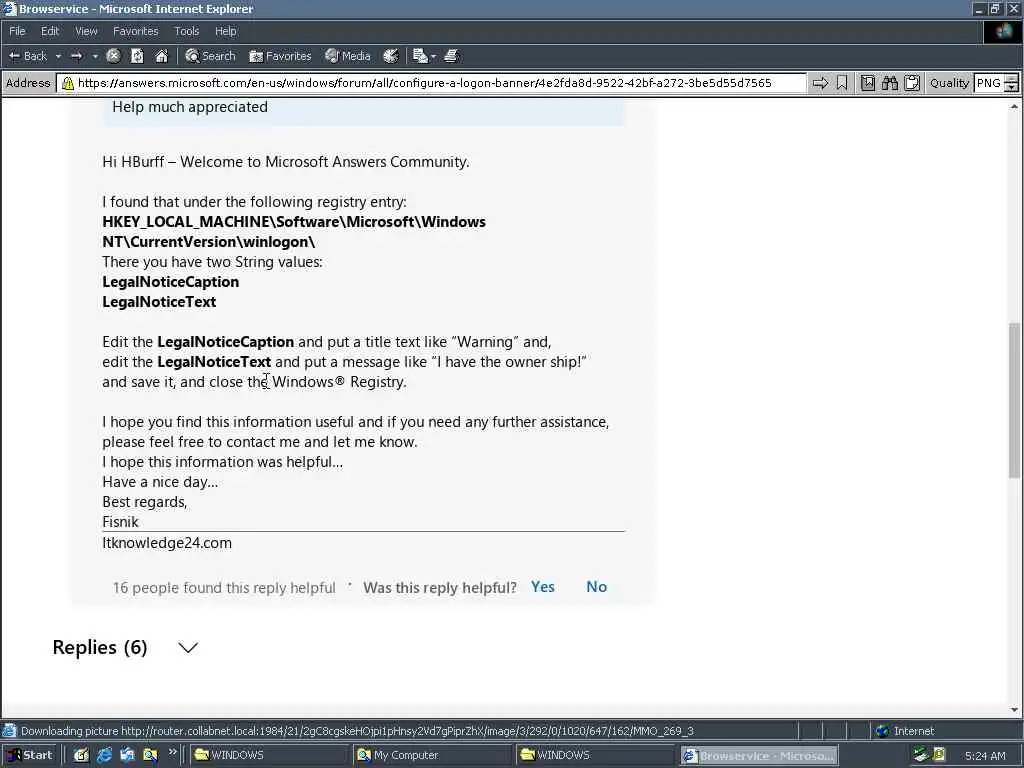
Task: Open History via the toolbar clock icon
Action: [391, 56]
